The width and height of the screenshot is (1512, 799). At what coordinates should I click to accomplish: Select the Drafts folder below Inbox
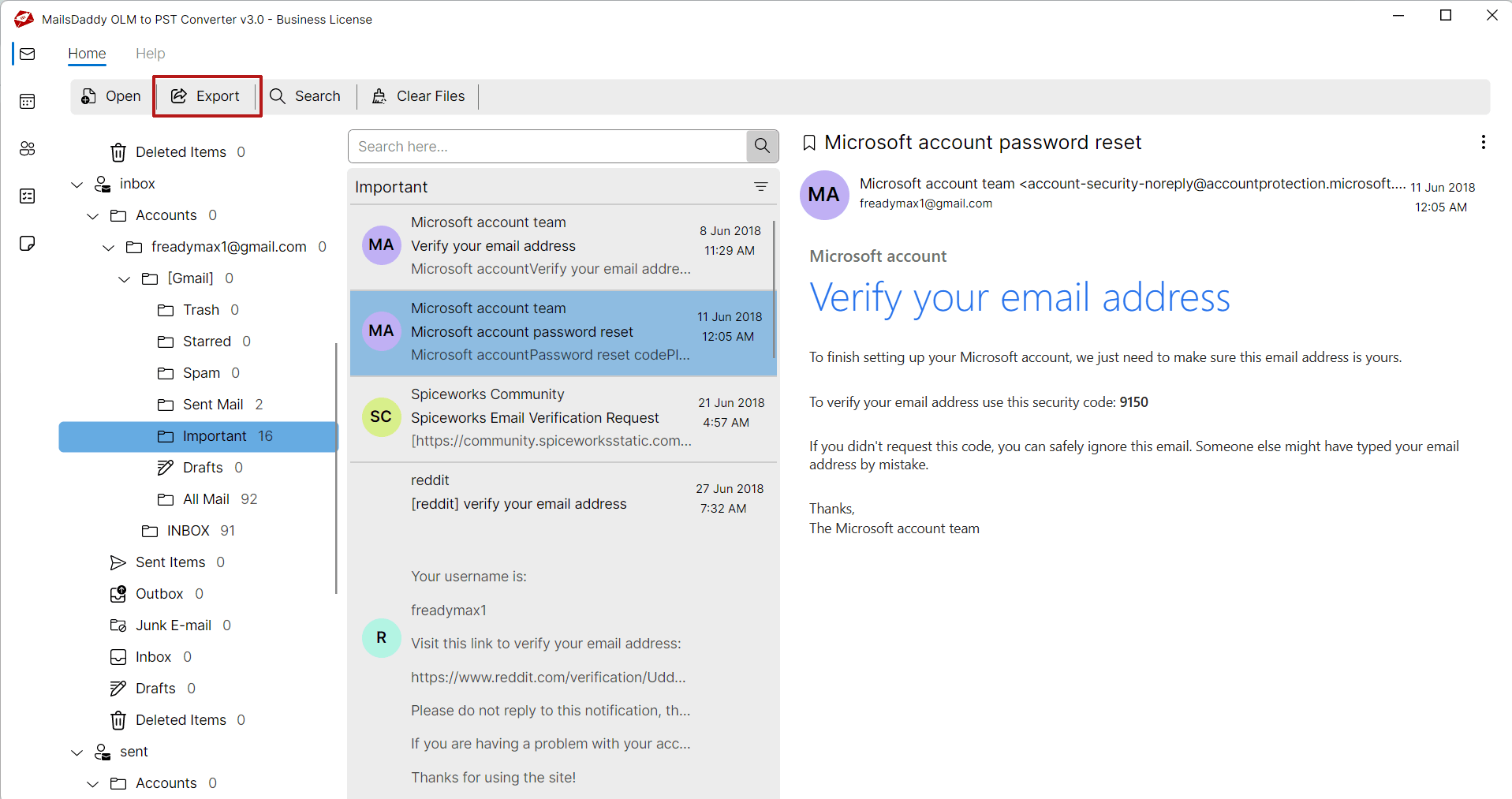pos(153,689)
